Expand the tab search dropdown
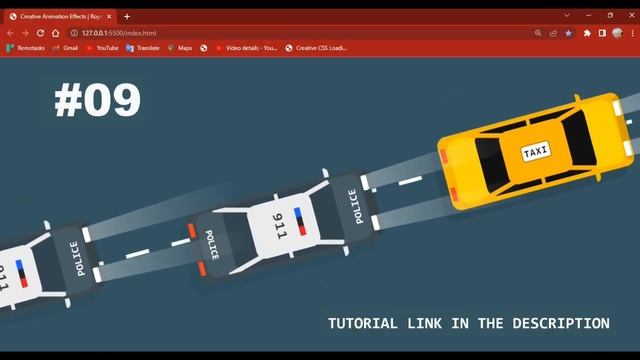 click(x=567, y=15)
